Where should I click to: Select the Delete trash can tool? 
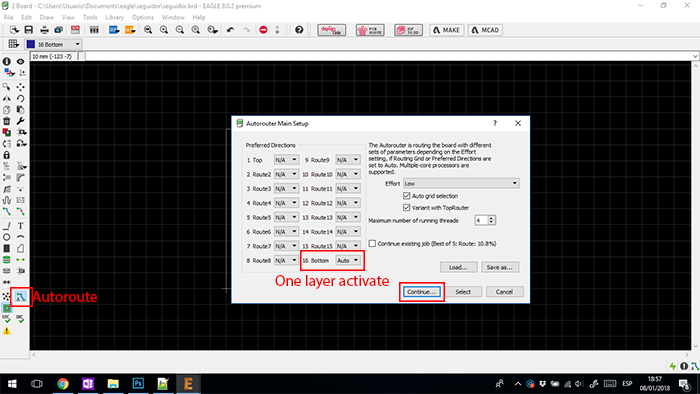point(7,121)
